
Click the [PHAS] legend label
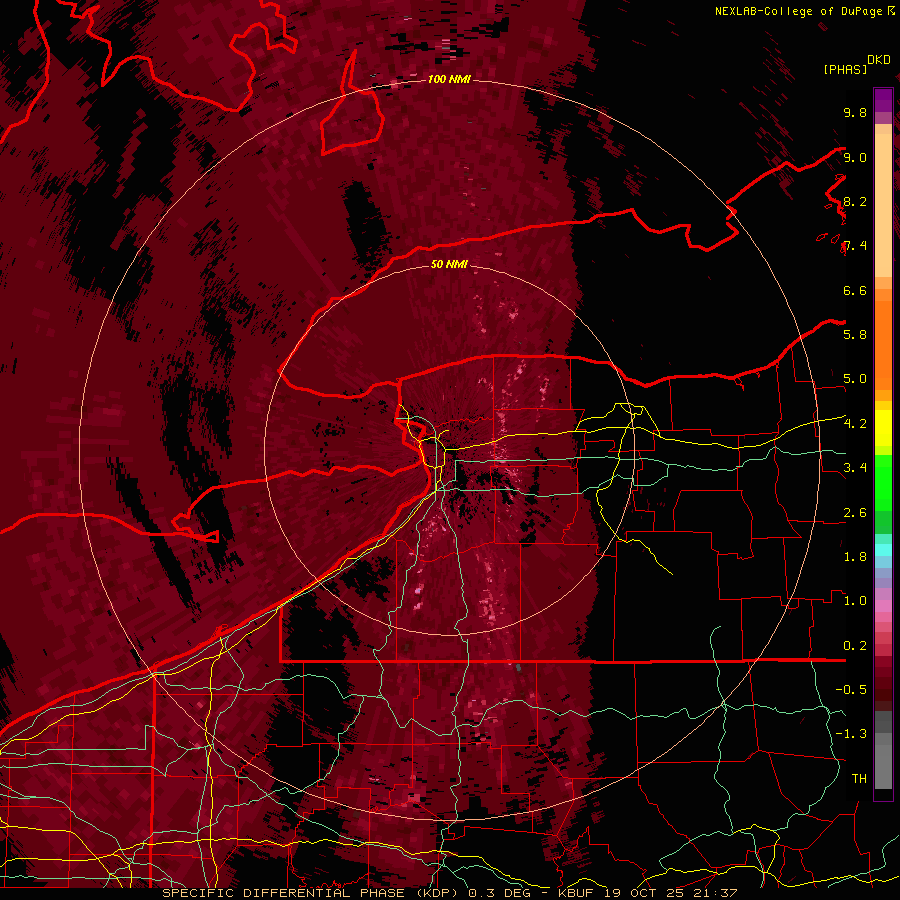[845, 69]
